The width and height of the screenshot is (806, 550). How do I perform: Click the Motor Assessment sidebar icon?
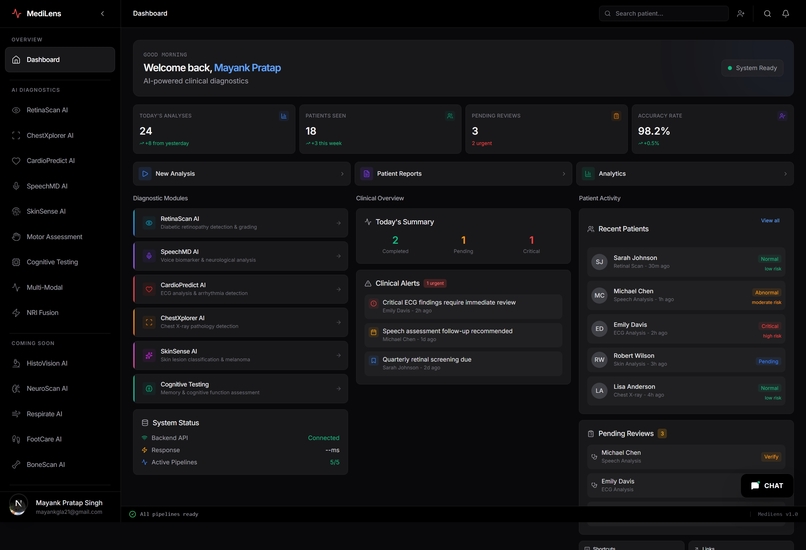pyautogui.click(x=16, y=237)
